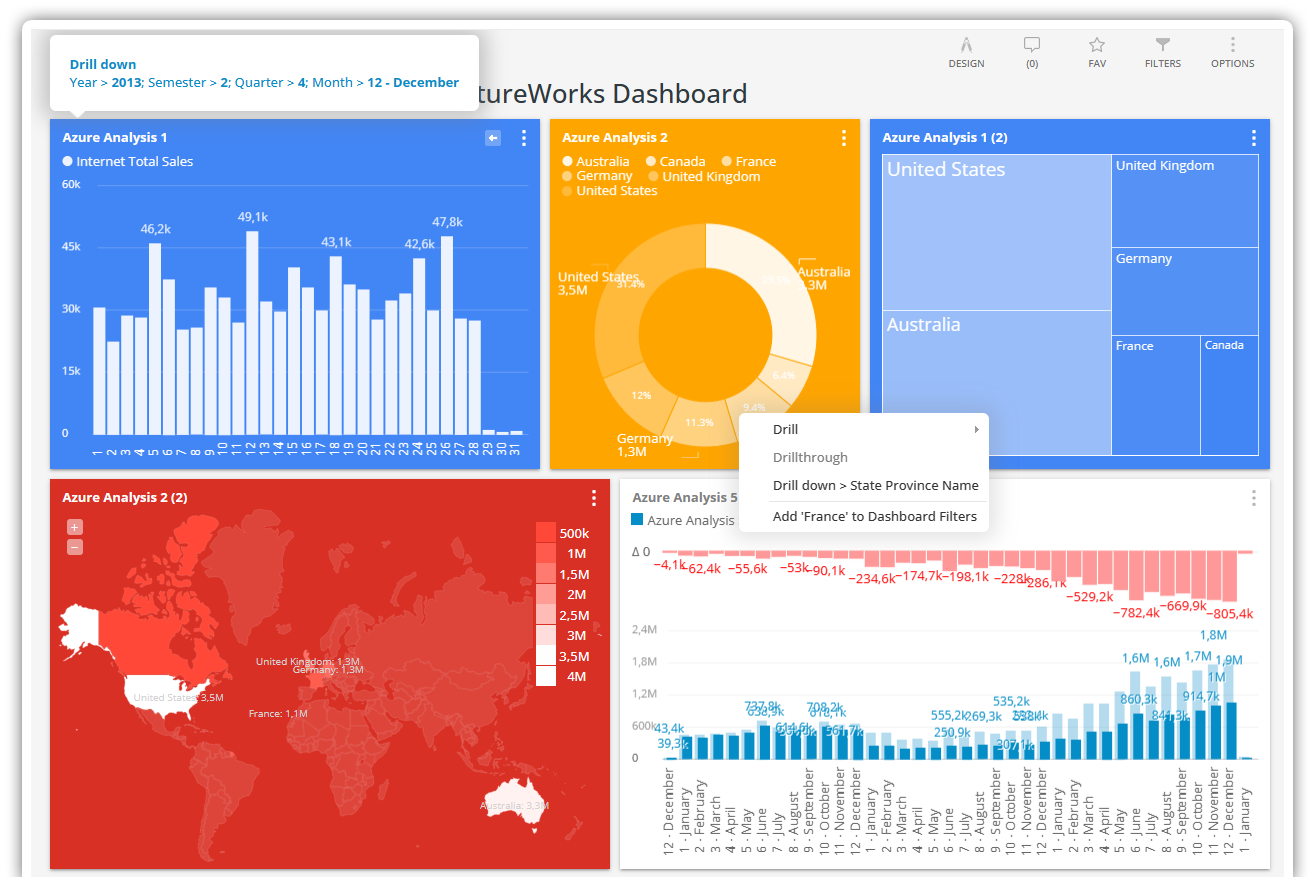
Task: Click the 11.3% Germany donut slice
Action: tap(699, 423)
